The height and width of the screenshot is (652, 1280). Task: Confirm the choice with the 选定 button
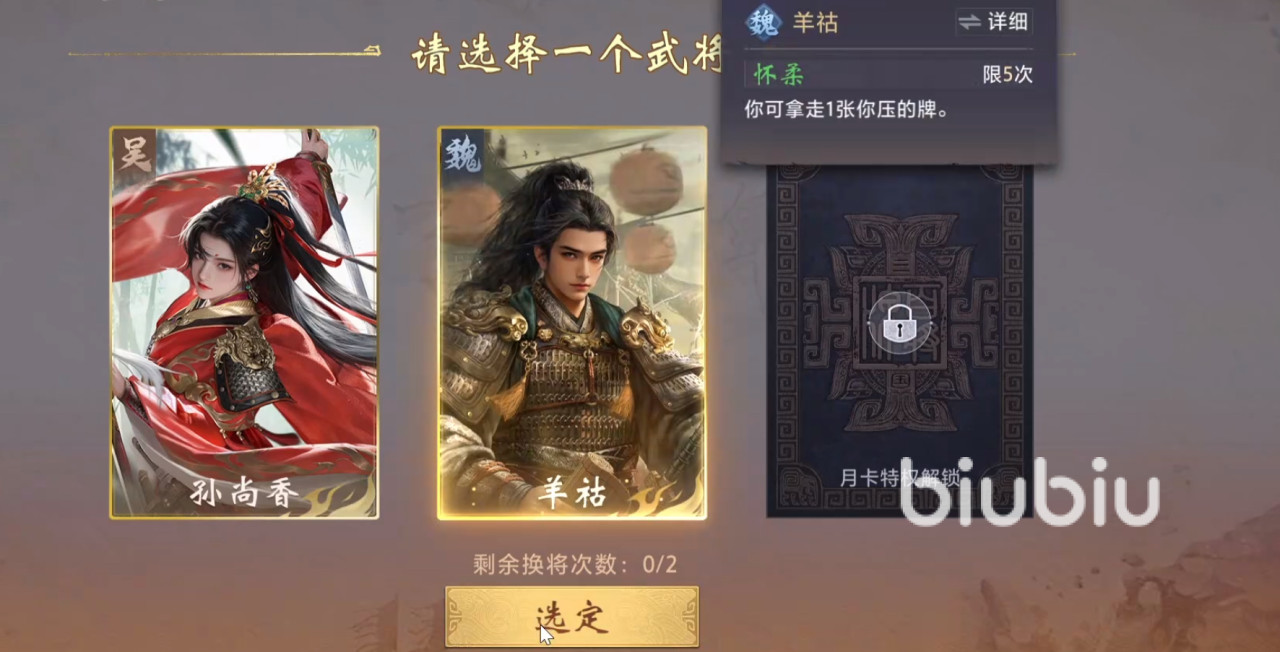point(572,617)
